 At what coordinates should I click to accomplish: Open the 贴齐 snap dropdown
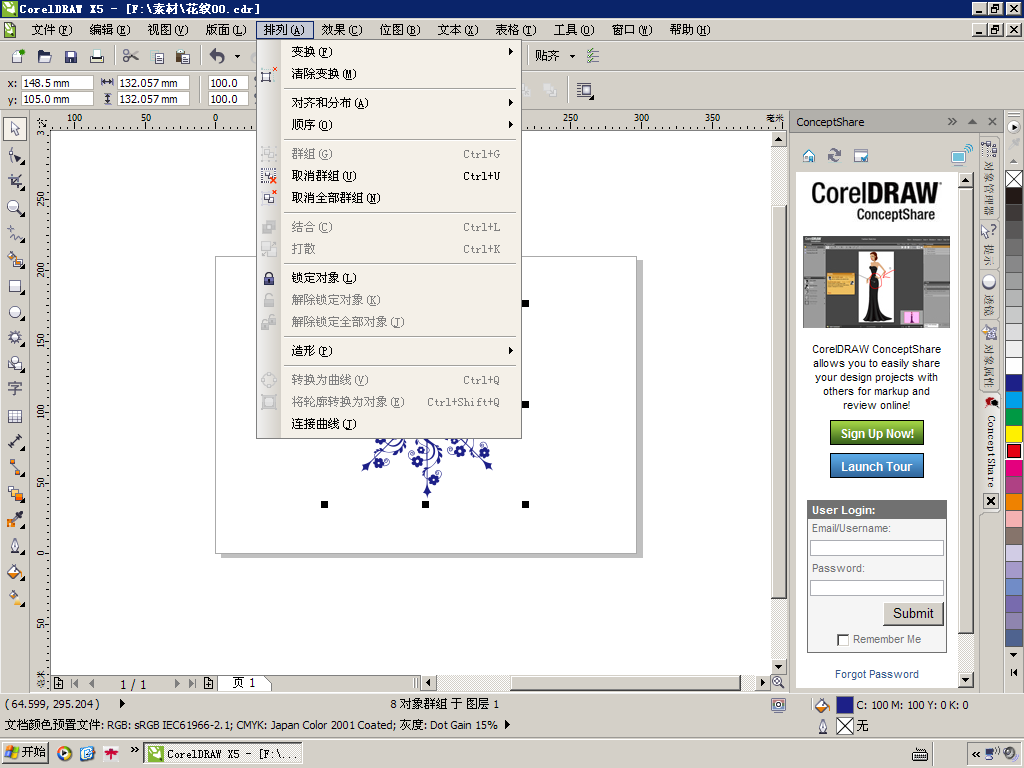572,56
